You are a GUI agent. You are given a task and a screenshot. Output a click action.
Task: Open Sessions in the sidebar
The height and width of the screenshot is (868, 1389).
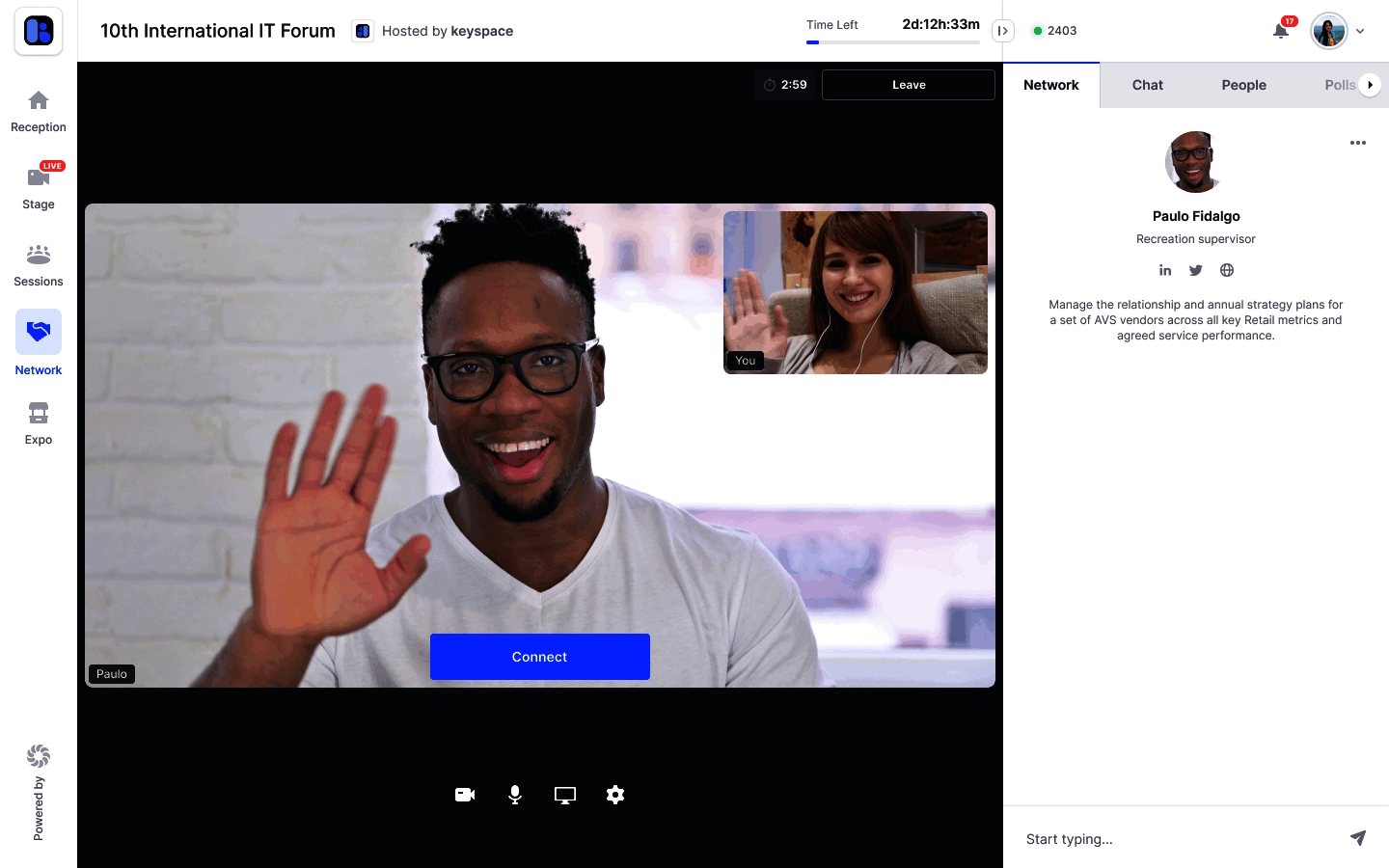pyautogui.click(x=39, y=265)
